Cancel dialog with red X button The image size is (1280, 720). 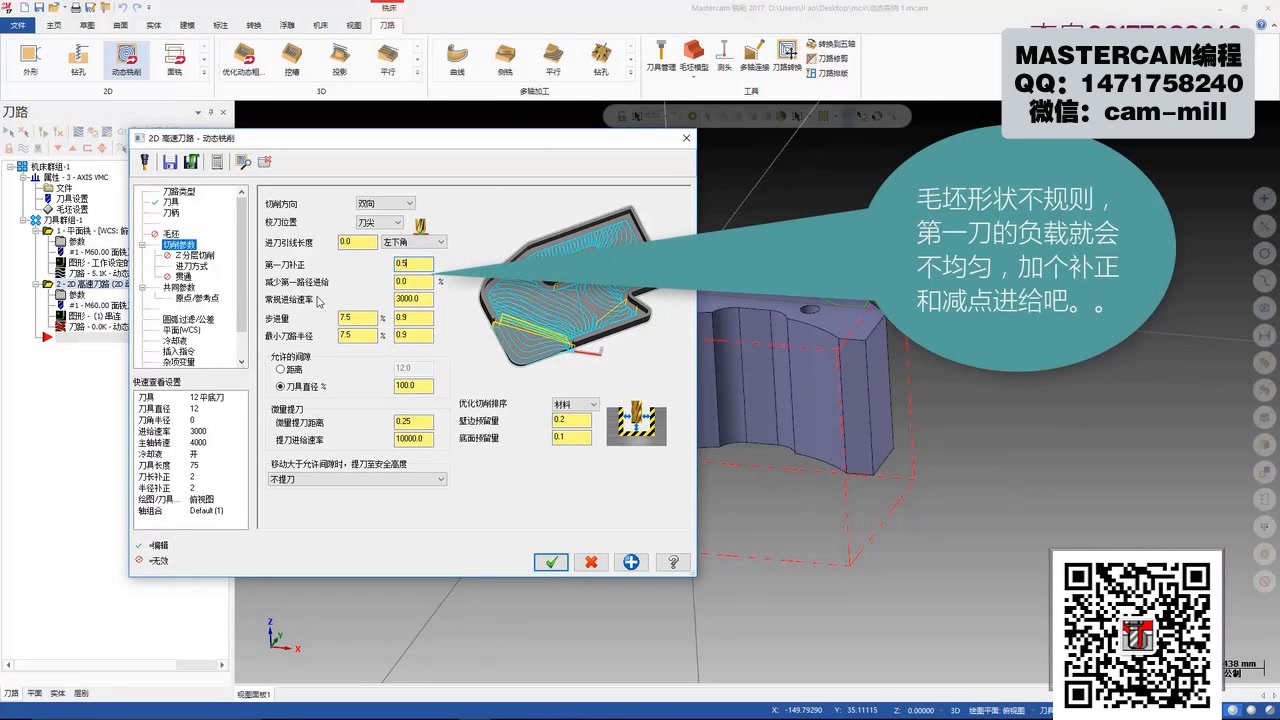[x=591, y=563]
